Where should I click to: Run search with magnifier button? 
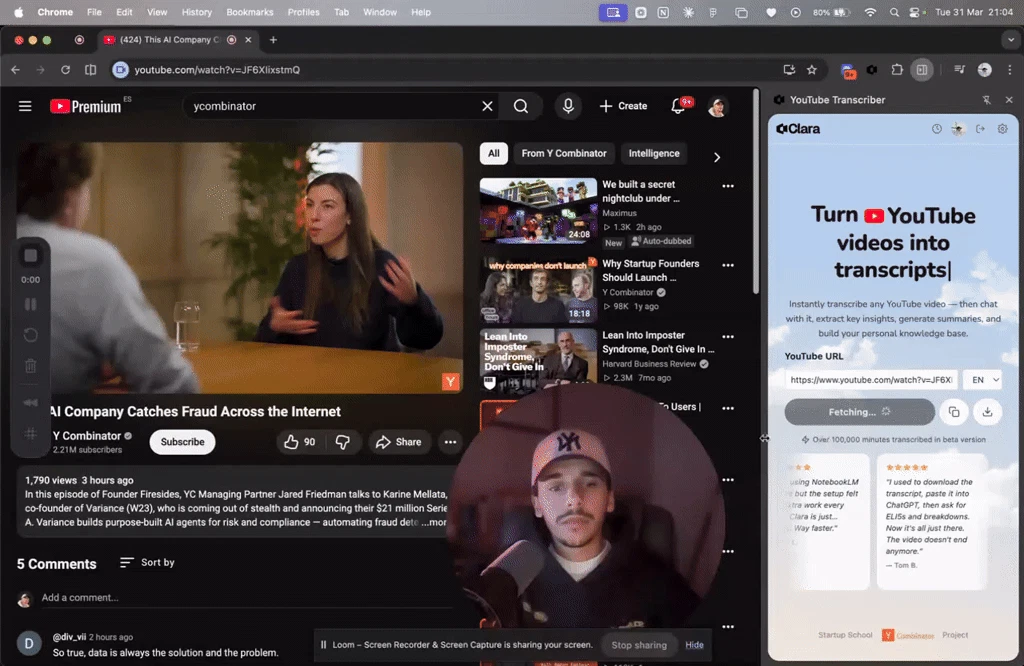point(520,106)
